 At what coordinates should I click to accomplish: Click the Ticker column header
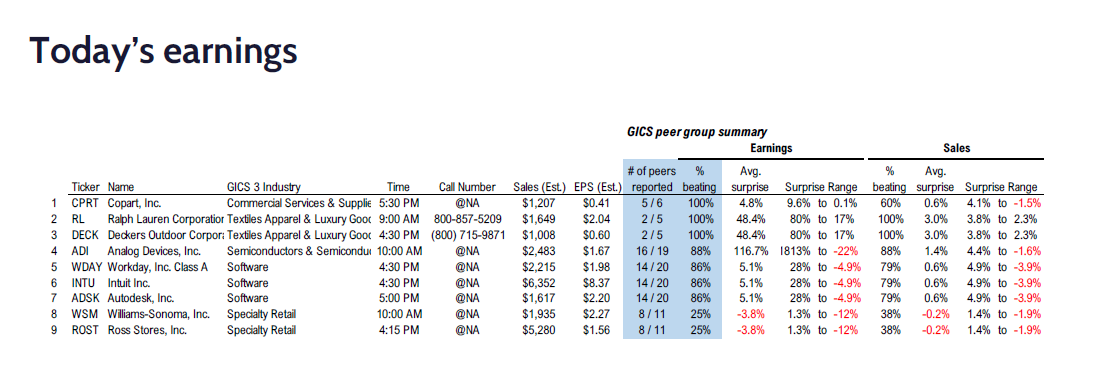(86, 187)
